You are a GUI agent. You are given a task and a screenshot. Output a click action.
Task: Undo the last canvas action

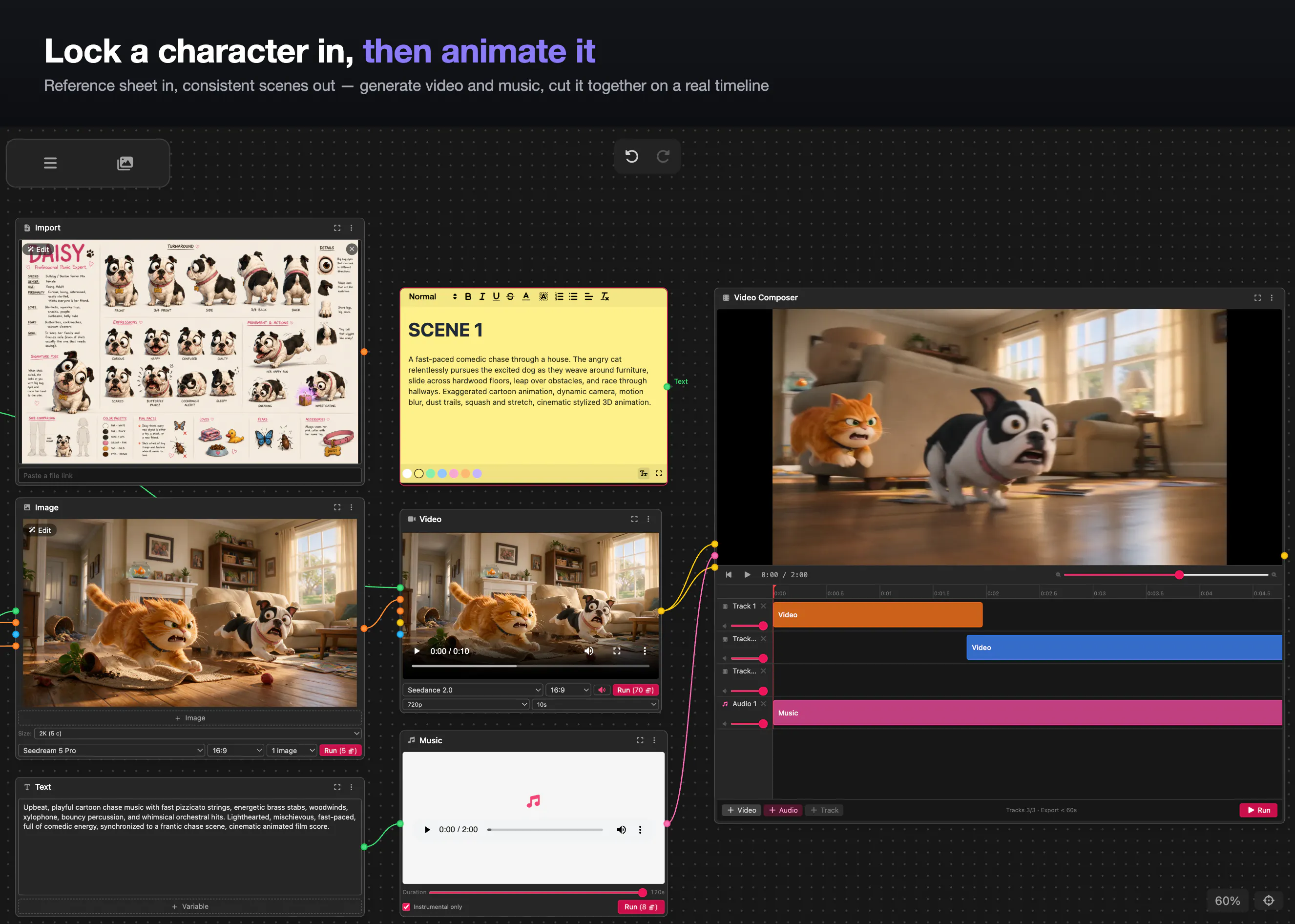click(x=631, y=156)
